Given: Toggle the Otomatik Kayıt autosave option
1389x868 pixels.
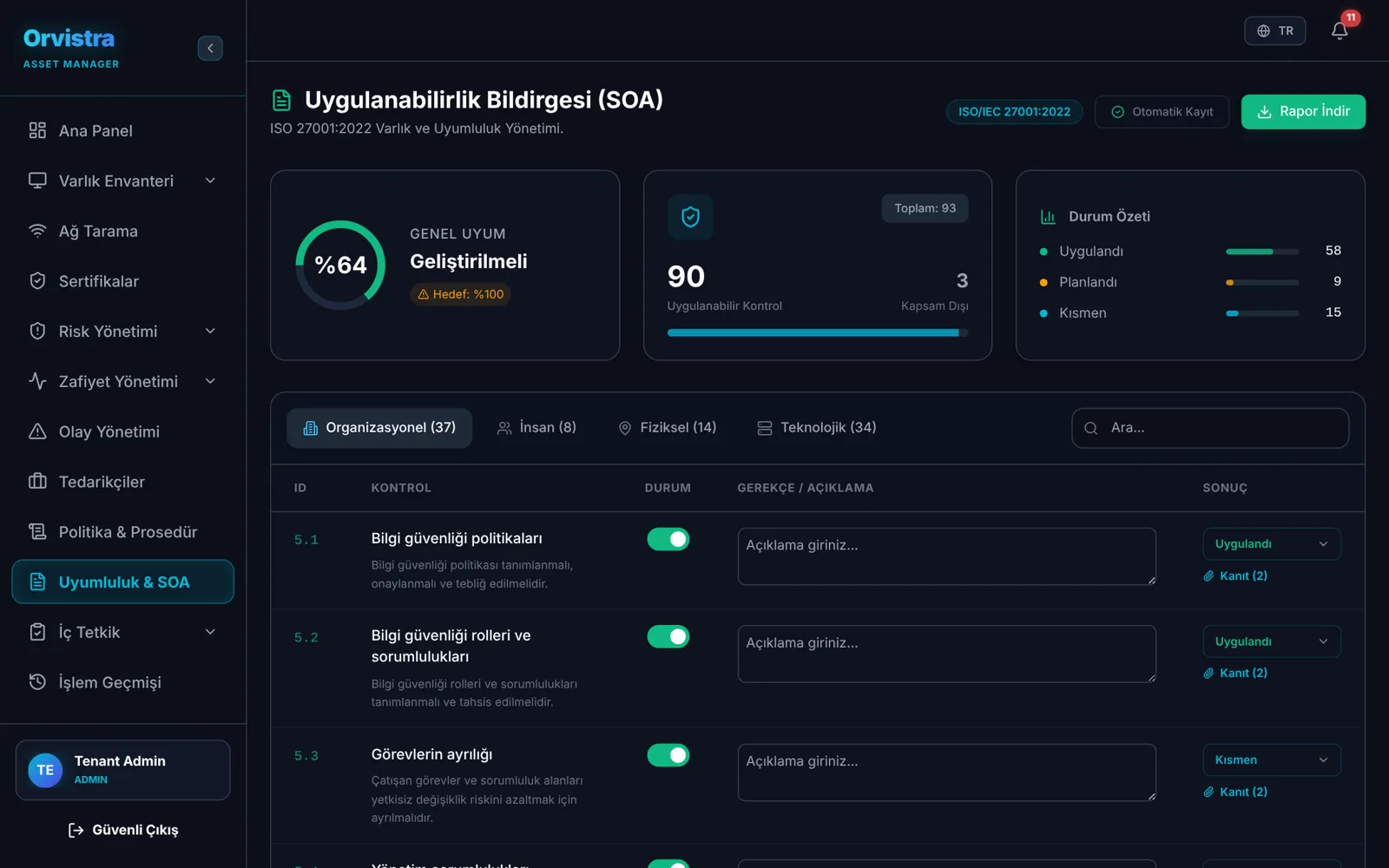Looking at the screenshot, I should point(1162,112).
